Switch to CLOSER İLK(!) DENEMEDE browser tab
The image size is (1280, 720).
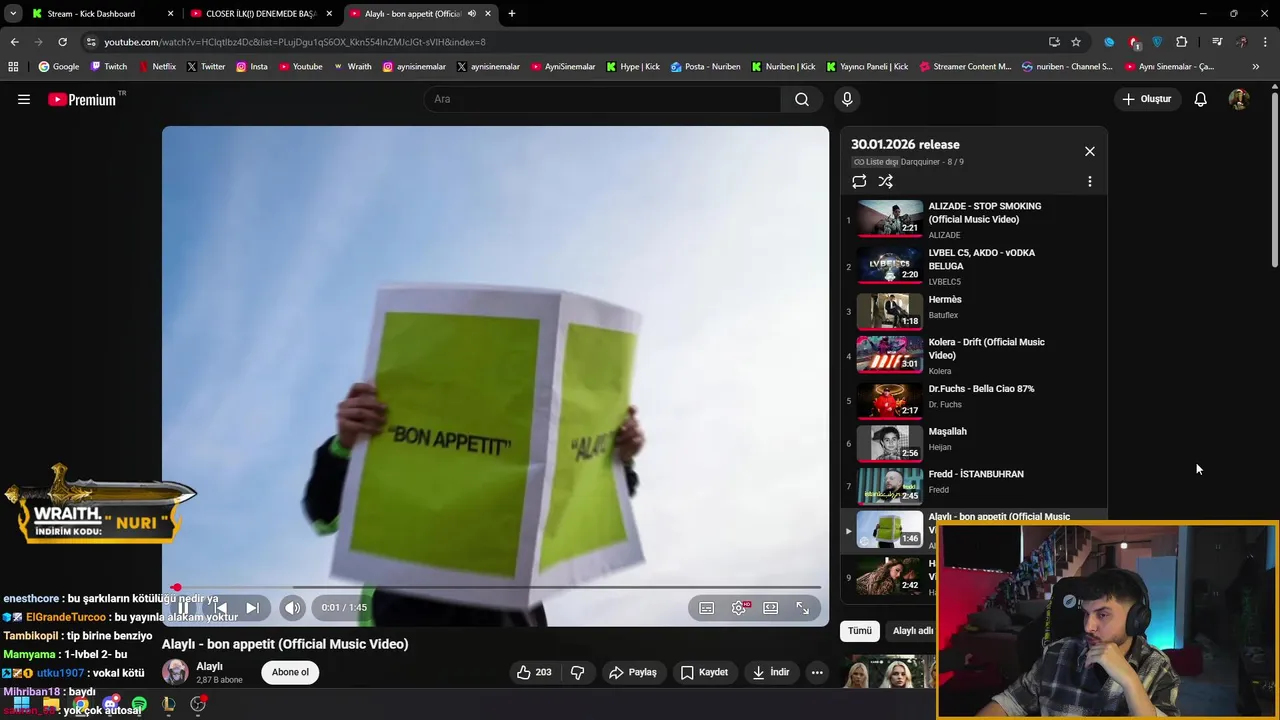click(x=260, y=14)
